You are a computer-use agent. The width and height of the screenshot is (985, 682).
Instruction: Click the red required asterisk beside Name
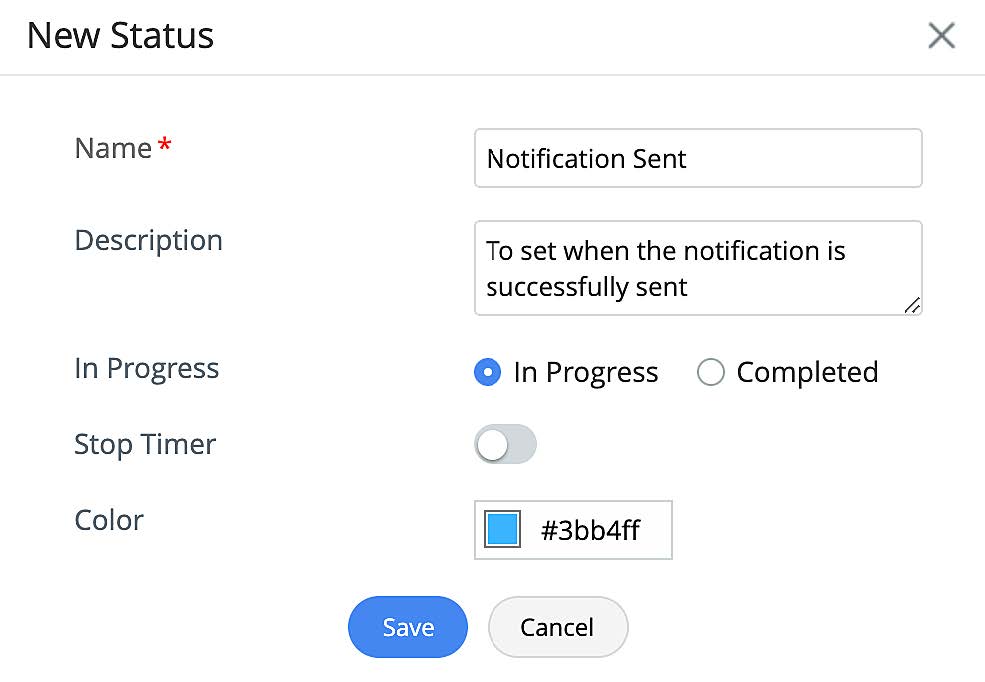(x=165, y=146)
